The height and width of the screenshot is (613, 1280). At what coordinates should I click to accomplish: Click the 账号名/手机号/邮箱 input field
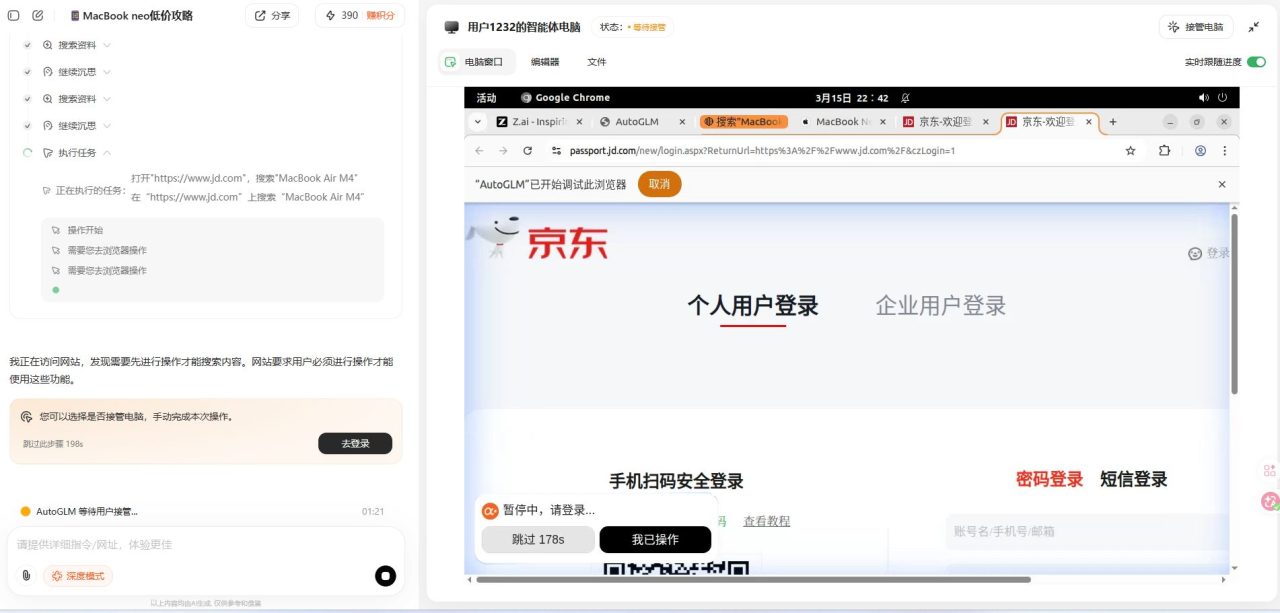pyautogui.click(x=1085, y=531)
